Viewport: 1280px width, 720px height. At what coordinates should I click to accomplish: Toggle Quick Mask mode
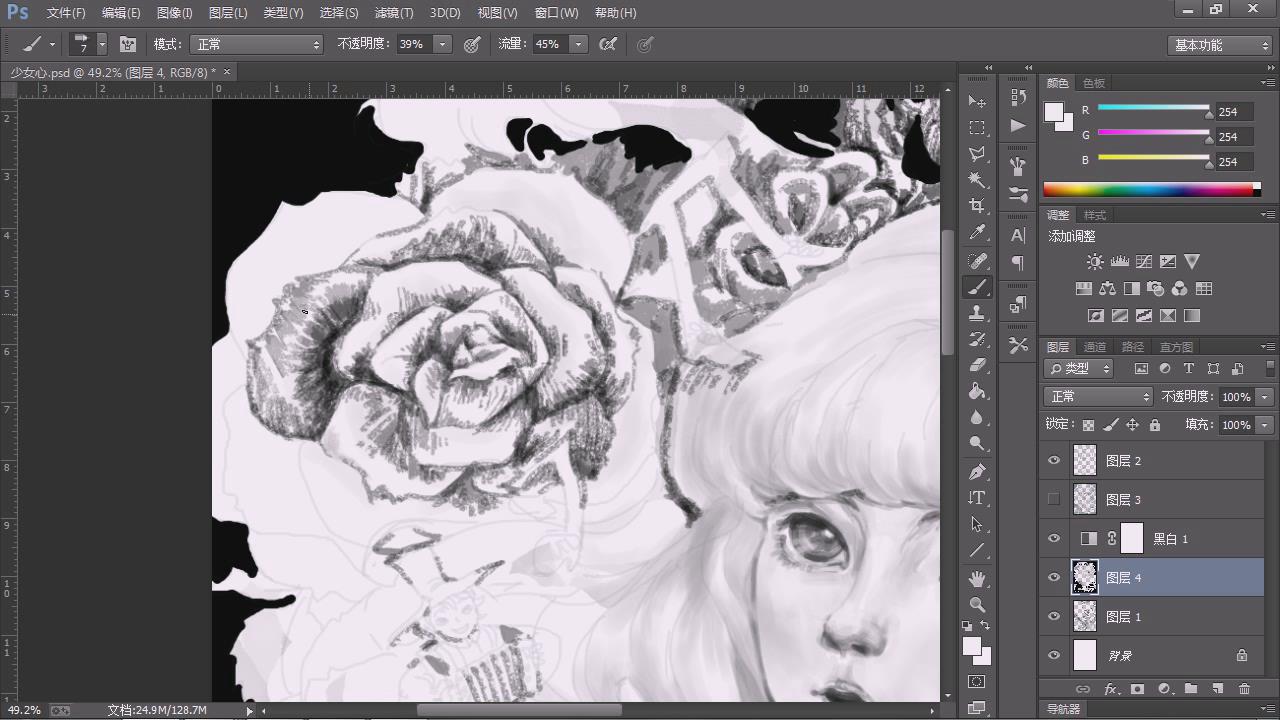977,682
